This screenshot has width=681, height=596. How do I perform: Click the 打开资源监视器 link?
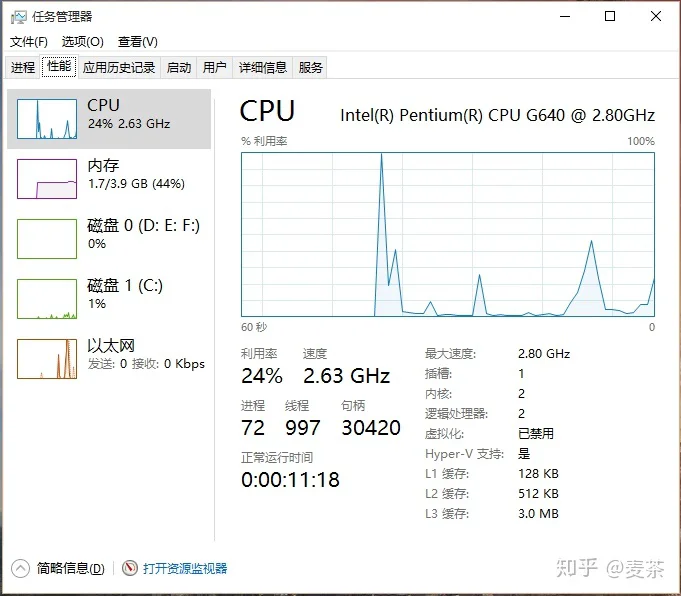[x=185, y=568]
